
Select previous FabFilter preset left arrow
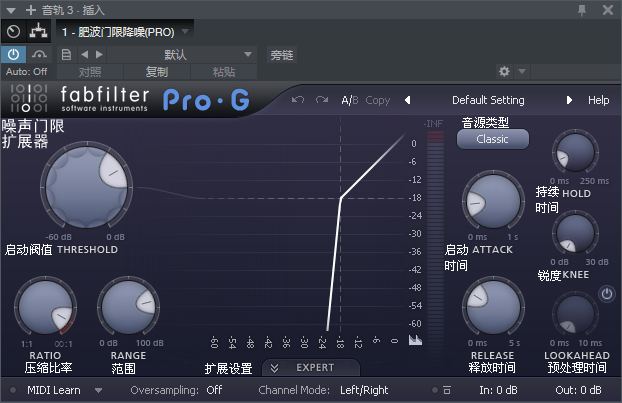[407, 100]
